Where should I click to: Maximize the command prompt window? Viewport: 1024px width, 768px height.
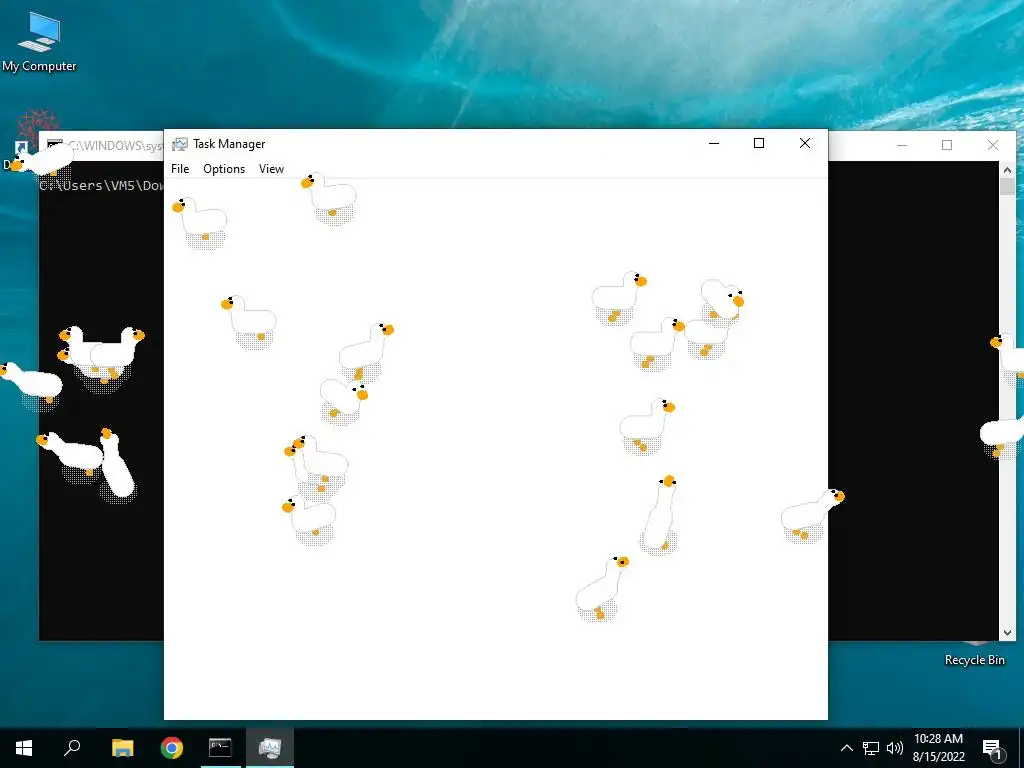947,145
